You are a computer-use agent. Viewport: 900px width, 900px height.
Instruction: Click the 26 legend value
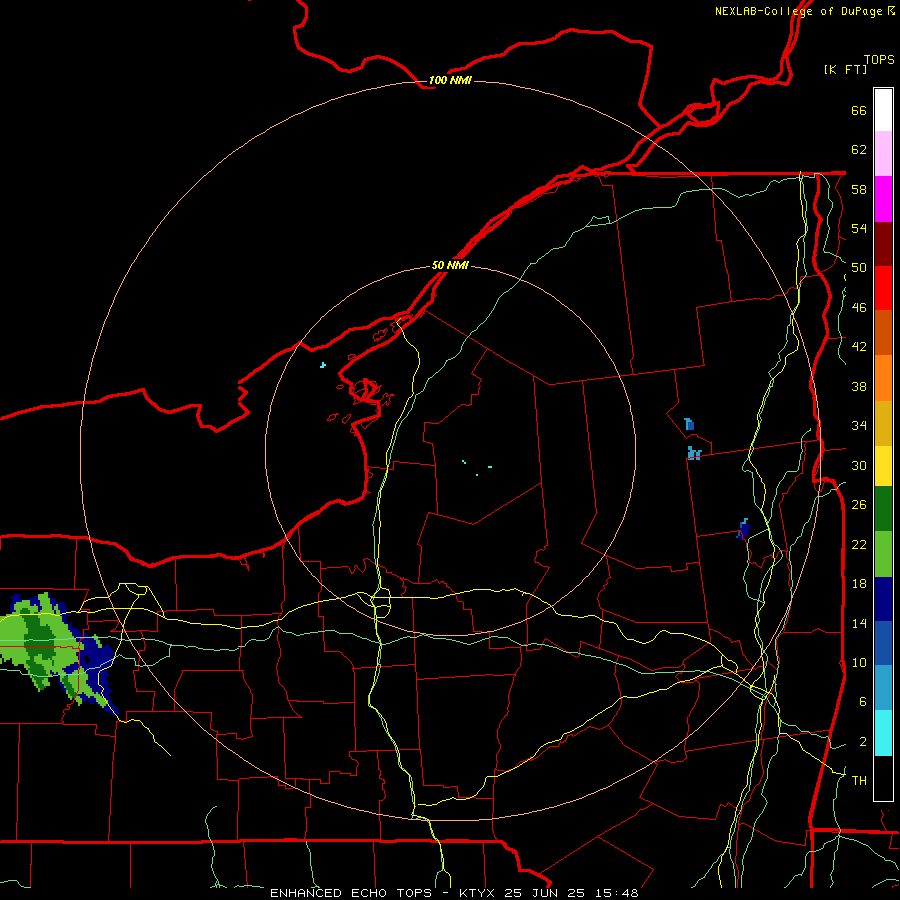tap(859, 505)
